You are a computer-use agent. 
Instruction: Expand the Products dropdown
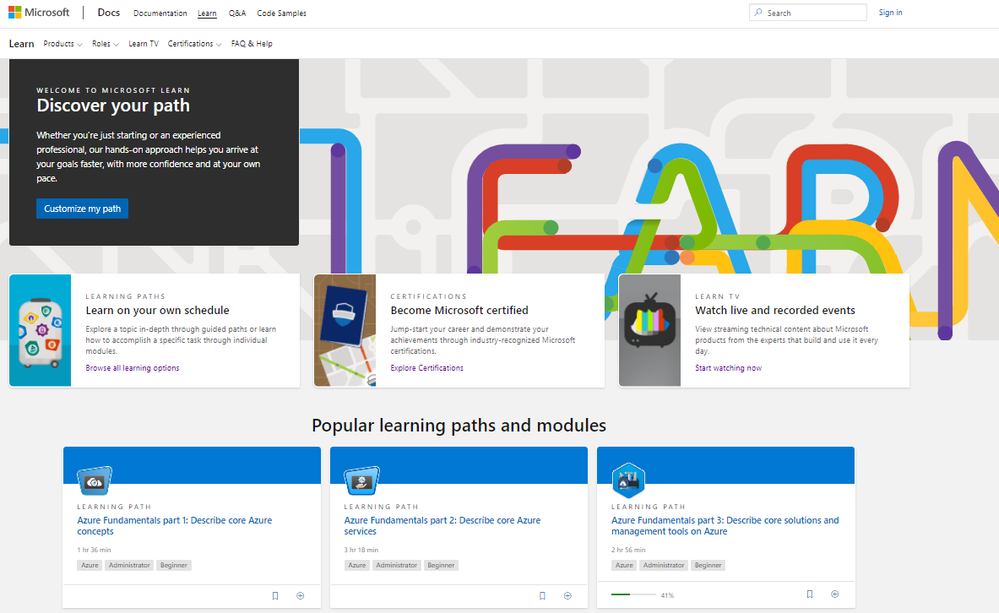point(62,44)
